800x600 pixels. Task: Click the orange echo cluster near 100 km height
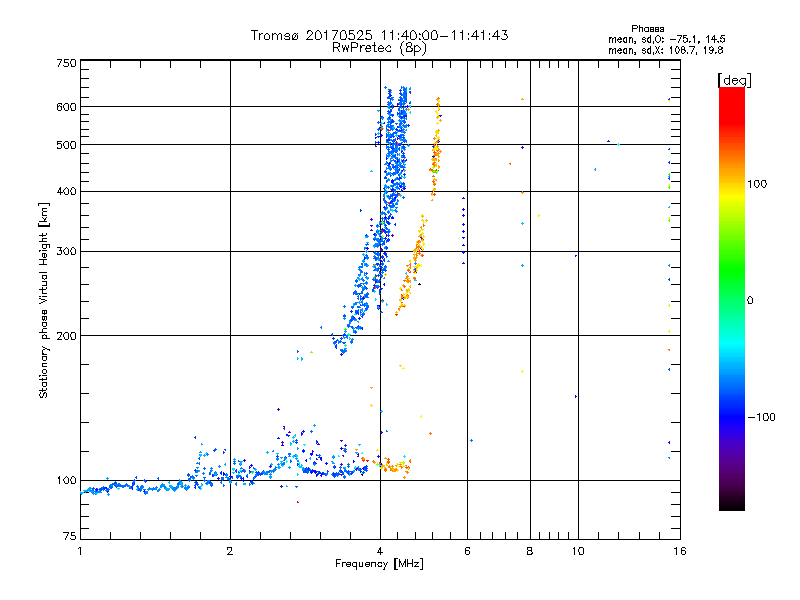click(x=394, y=465)
